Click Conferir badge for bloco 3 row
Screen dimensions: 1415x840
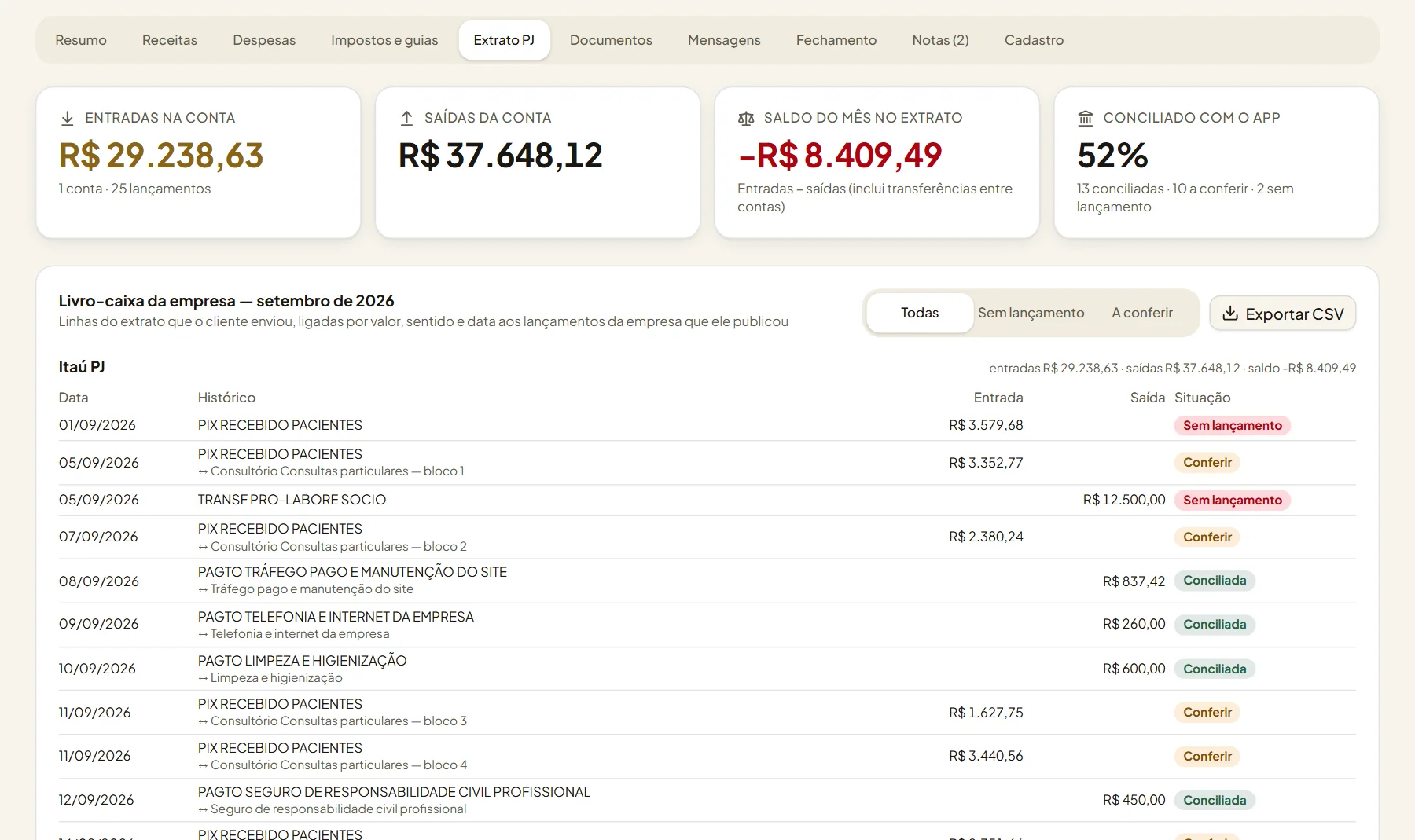point(1207,713)
